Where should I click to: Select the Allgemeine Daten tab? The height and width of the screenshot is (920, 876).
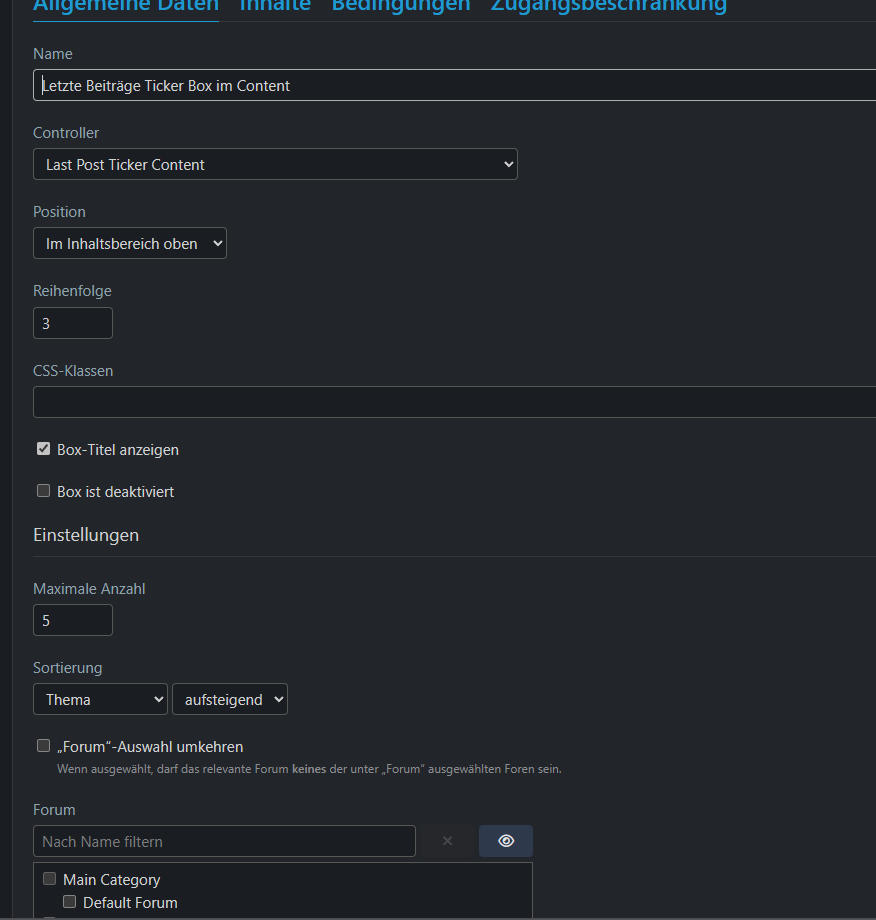[126, 6]
